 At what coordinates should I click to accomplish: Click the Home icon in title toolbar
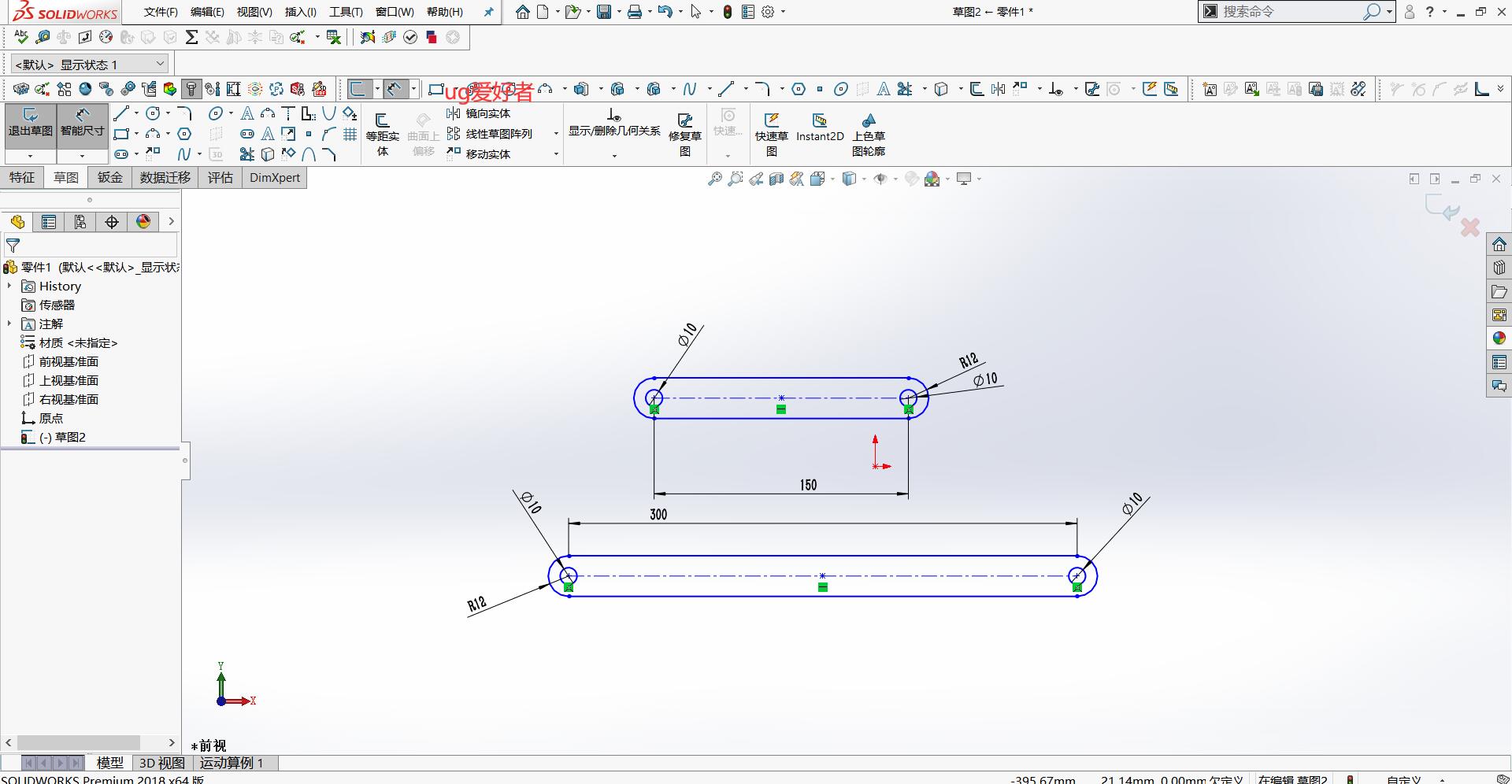click(x=523, y=12)
